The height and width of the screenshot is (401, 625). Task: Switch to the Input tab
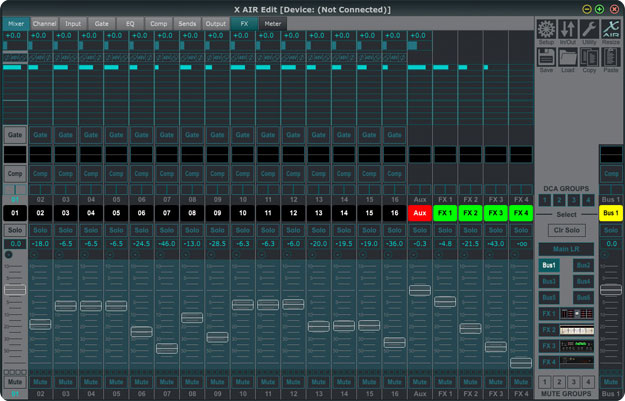click(x=73, y=24)
